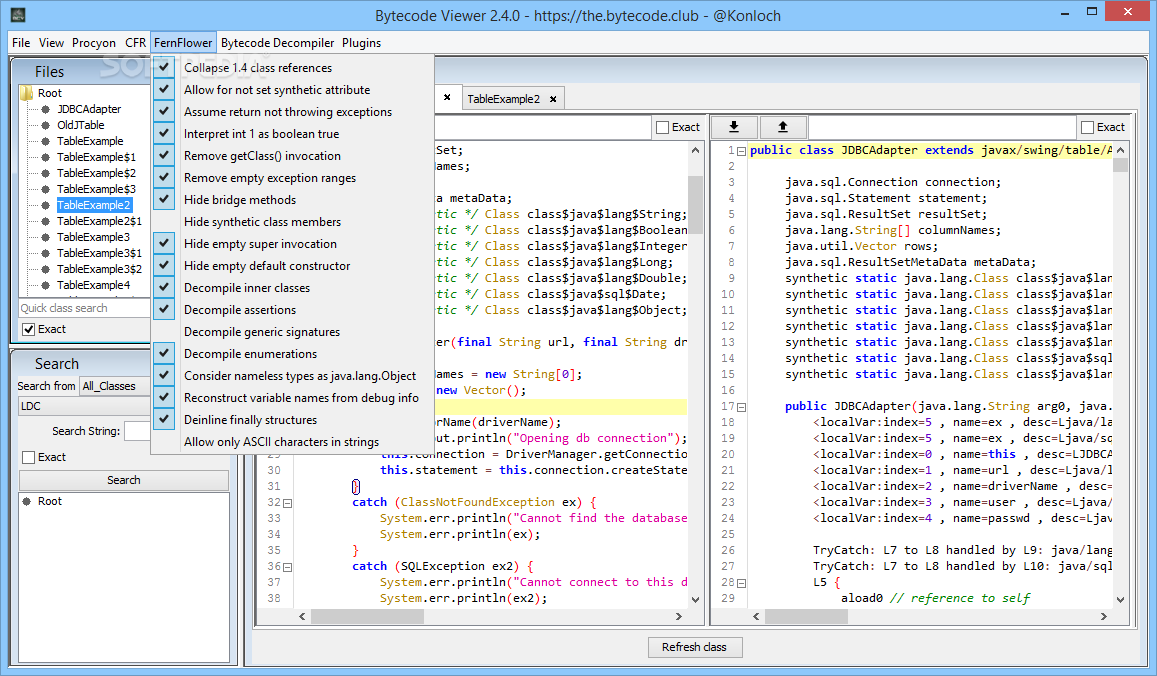The width and height of the screenshot is (1157, 676).
Task: Click the Bytecode Viewer application icon
Action: 18,15
